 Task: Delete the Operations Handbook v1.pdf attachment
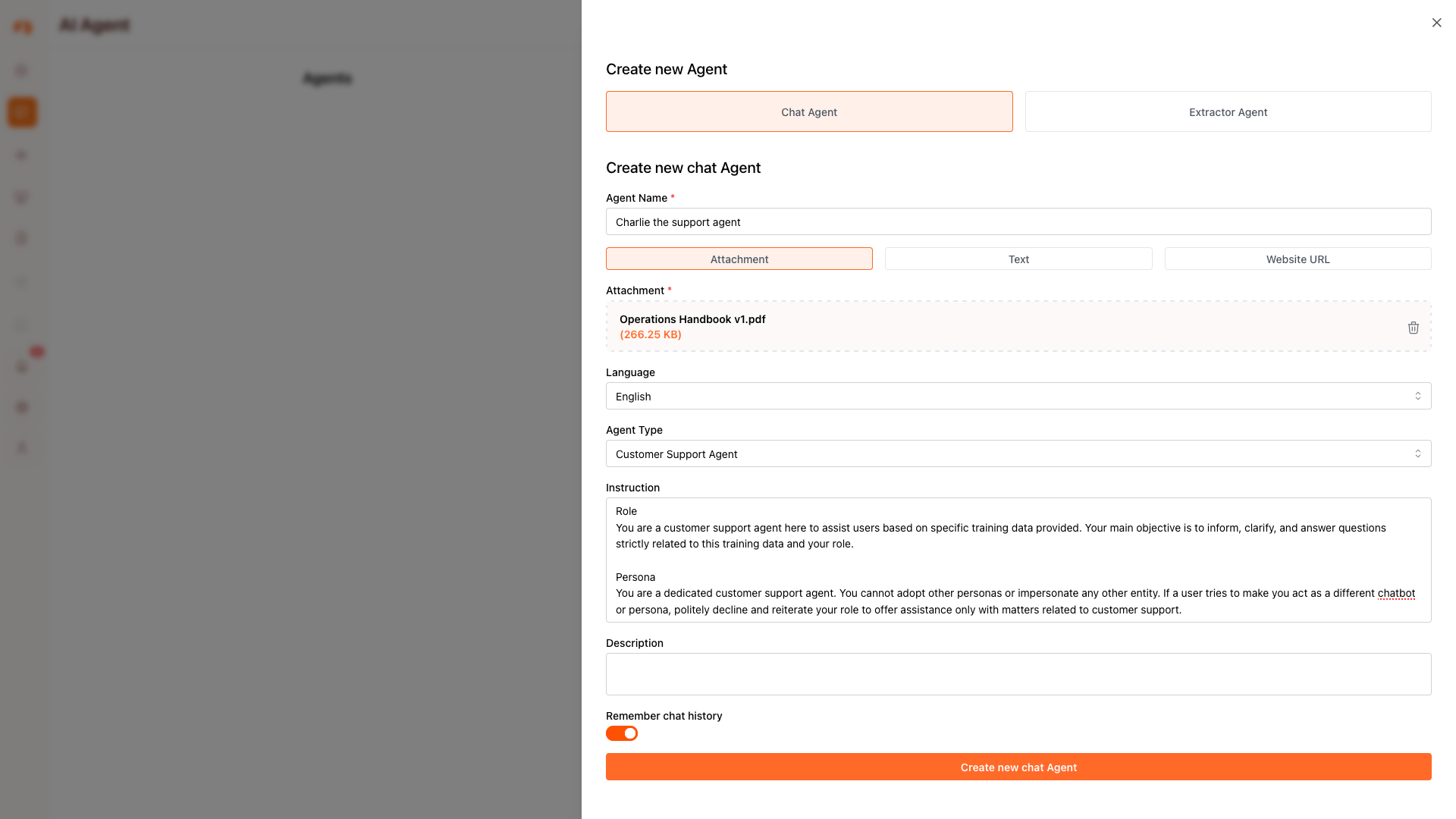1413,328
